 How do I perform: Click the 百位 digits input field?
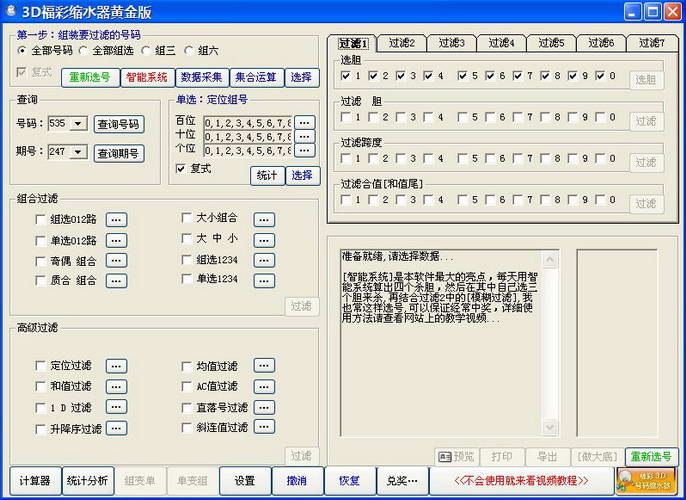tap(248, 123)
